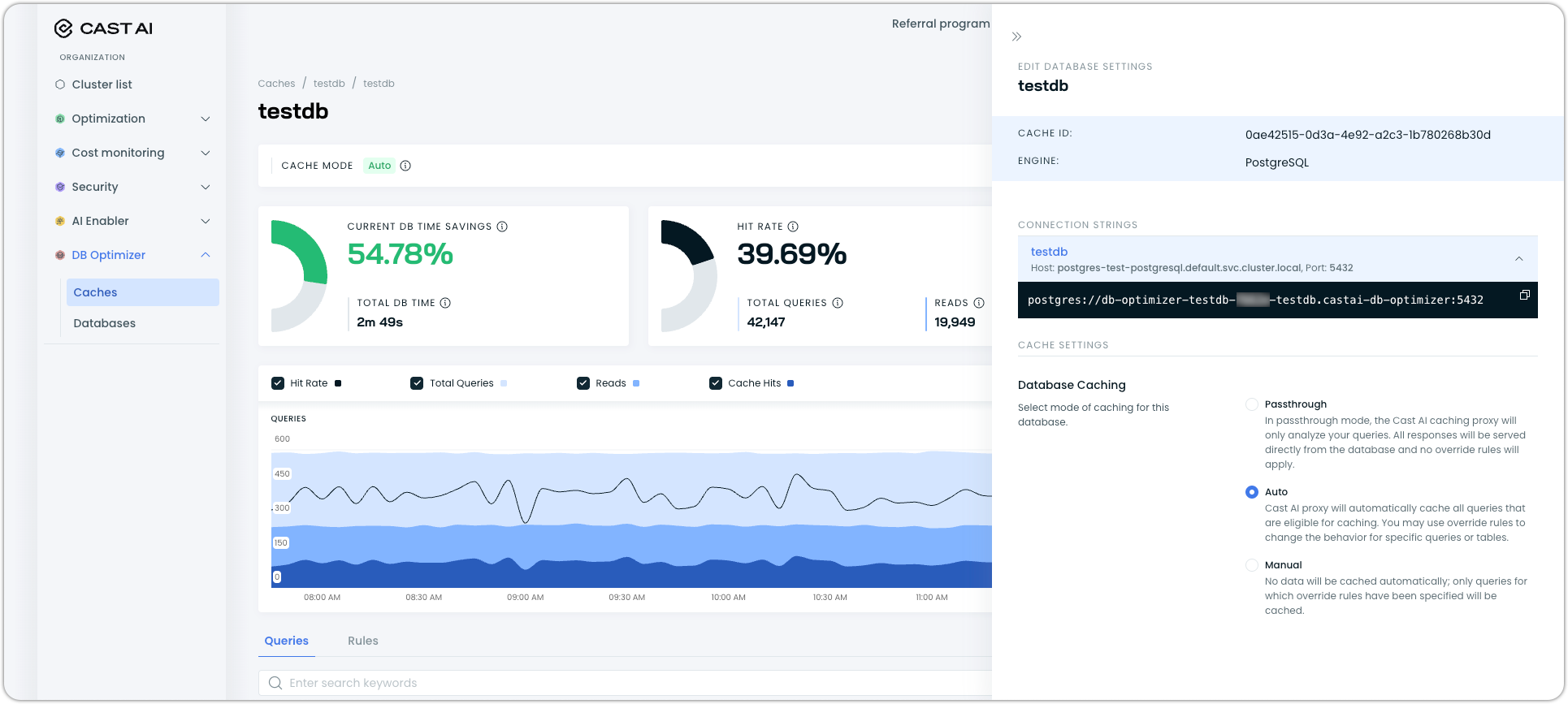Click the 09:00 AM axis label

526,598
